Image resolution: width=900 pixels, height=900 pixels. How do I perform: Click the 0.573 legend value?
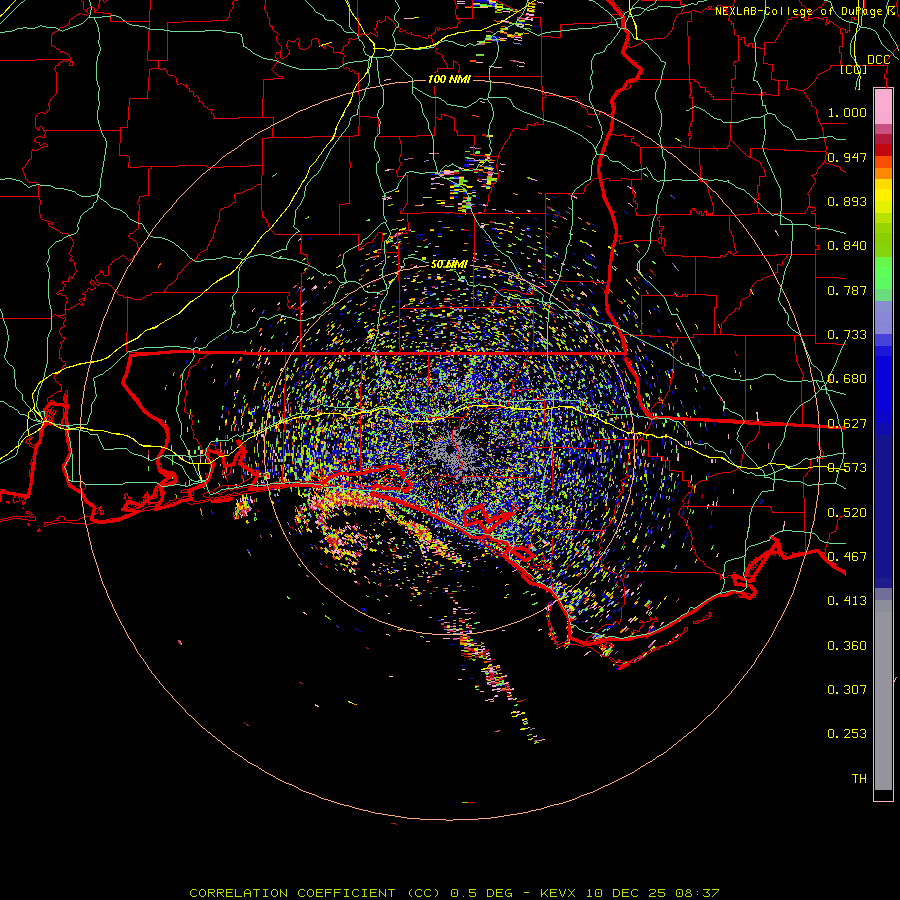click(x=847, y=468)
